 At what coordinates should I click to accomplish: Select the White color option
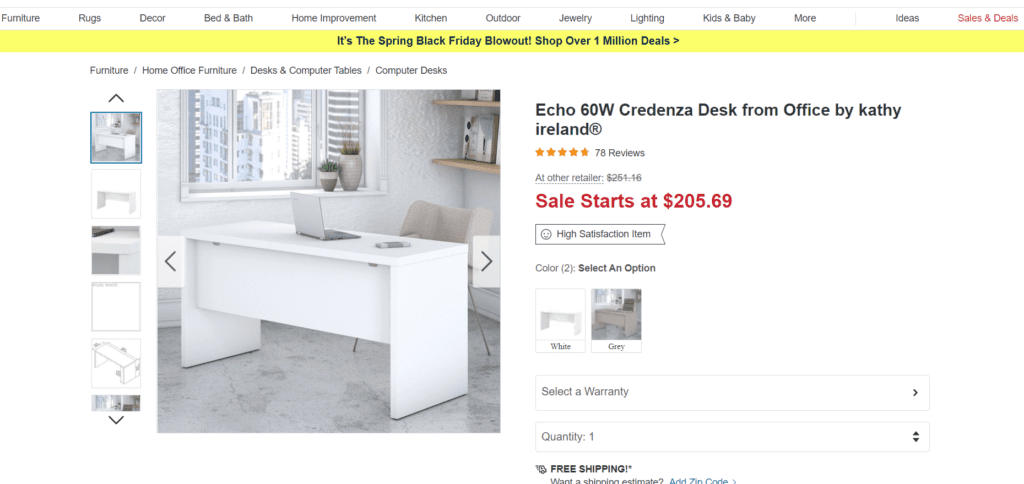[x=560, y=321]
